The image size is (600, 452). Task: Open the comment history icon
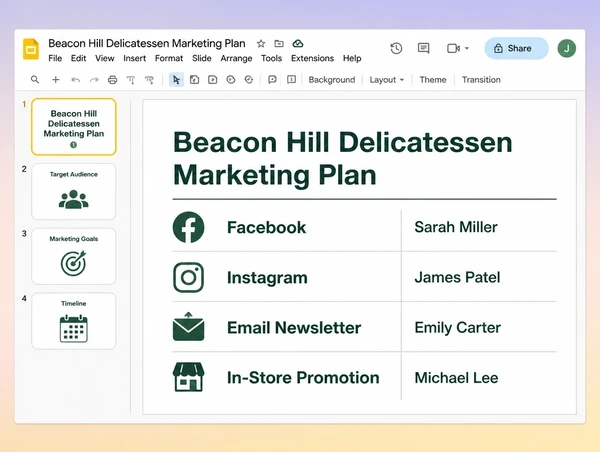[423, 48]
